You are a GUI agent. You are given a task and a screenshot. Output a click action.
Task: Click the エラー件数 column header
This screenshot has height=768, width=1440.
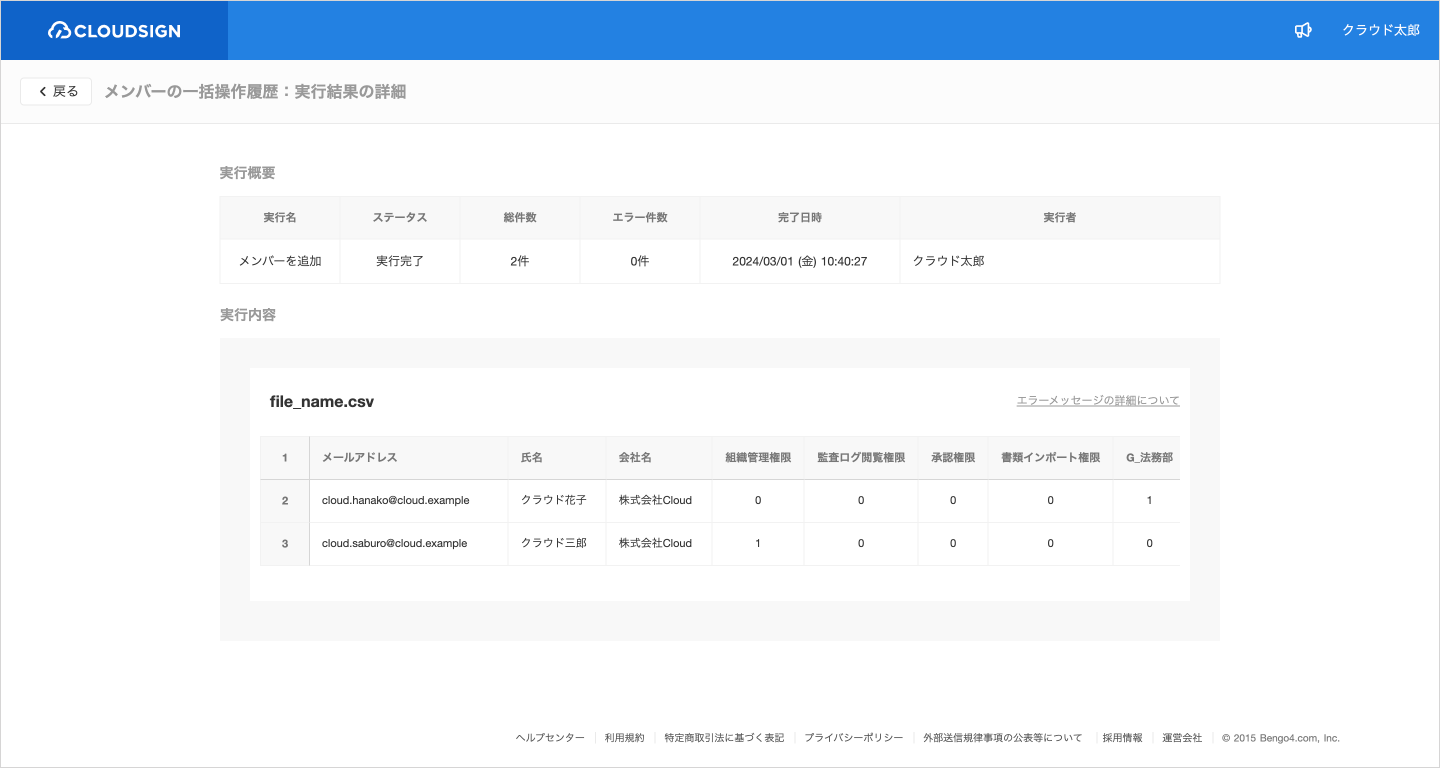pos(640,217)
